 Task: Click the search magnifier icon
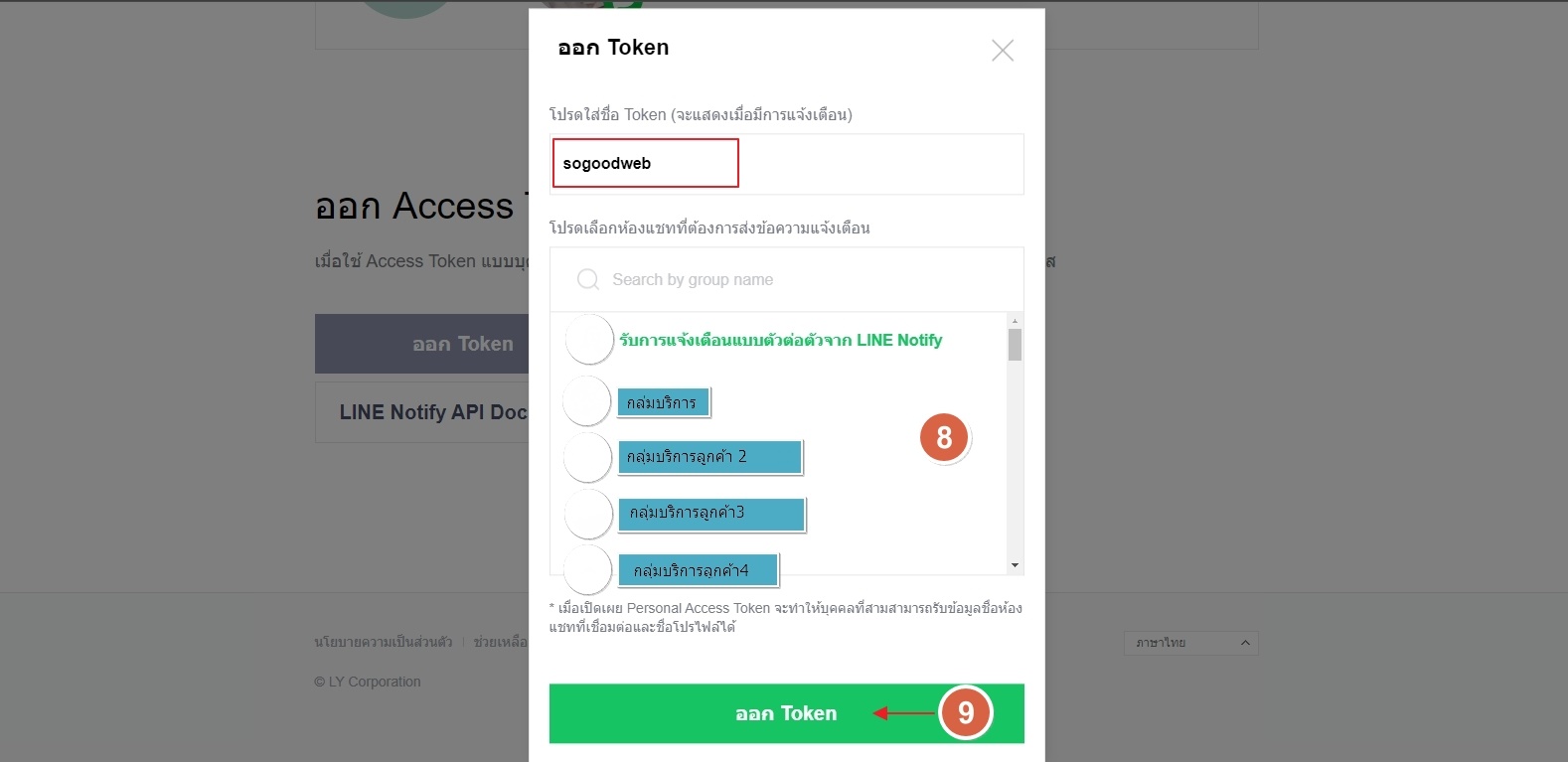588,279
